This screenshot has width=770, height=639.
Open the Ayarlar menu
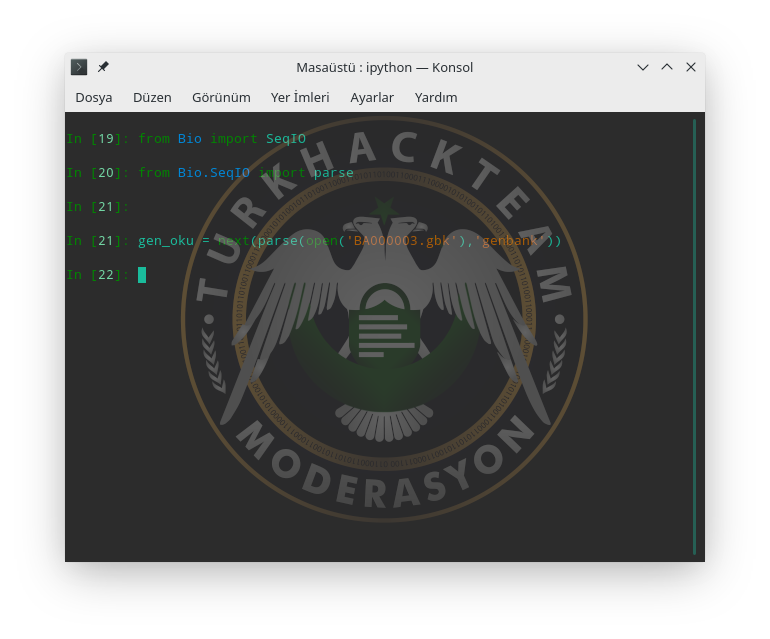tap(372, 97)
